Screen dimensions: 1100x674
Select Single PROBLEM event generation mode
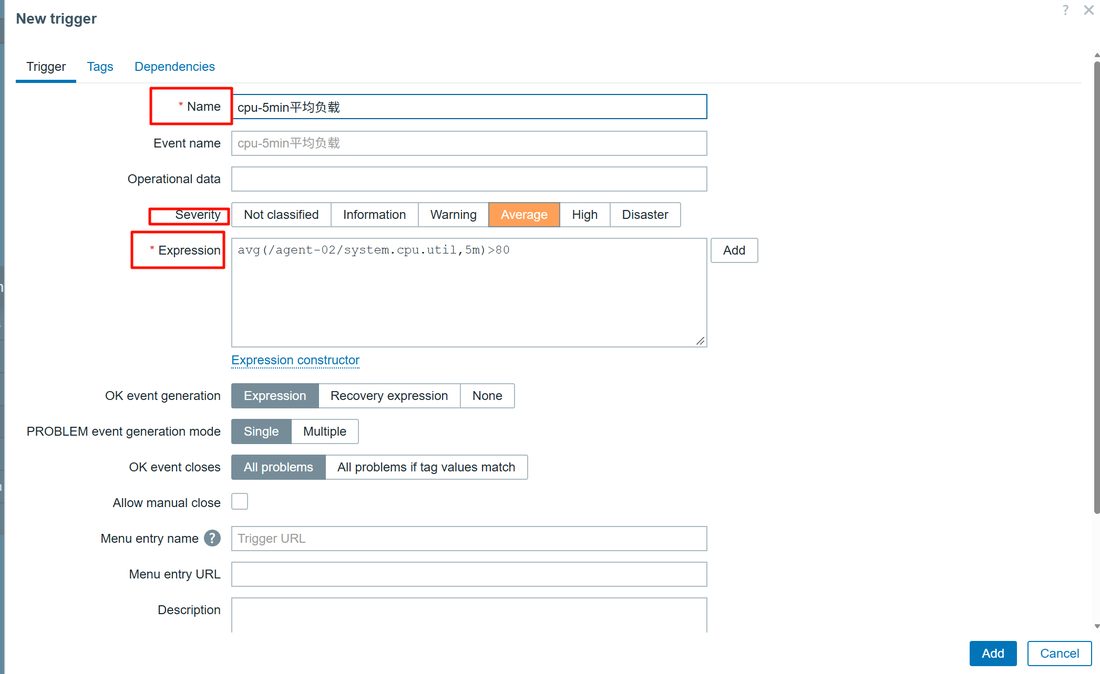point(261,431)
